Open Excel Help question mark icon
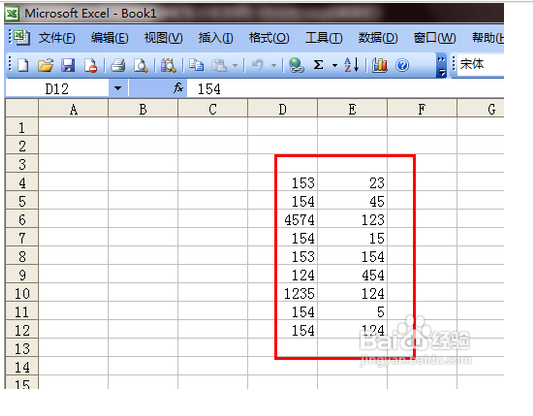This screenshot has height=416, width=533. point(402,65)
